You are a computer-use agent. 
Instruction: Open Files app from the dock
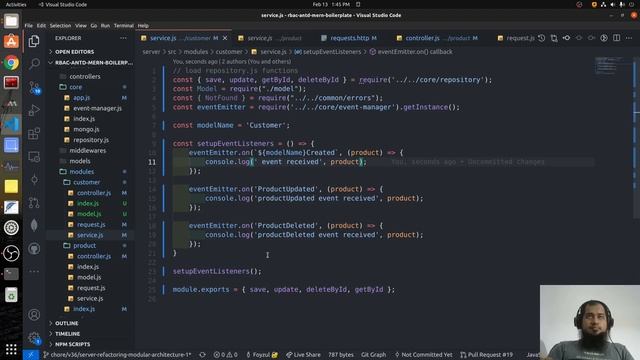click(11, 21)
